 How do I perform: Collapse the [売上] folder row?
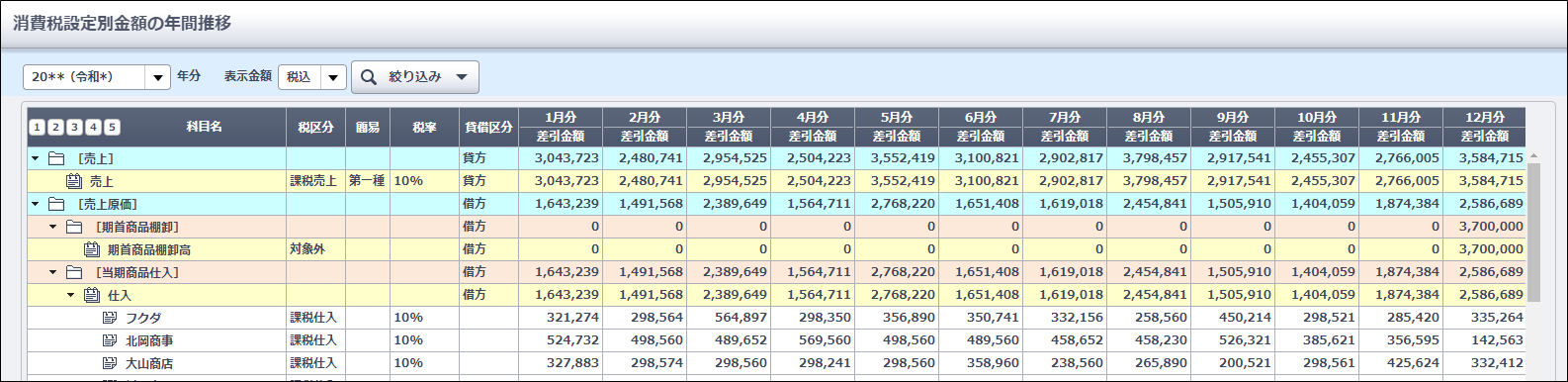(x=36, y=158)
